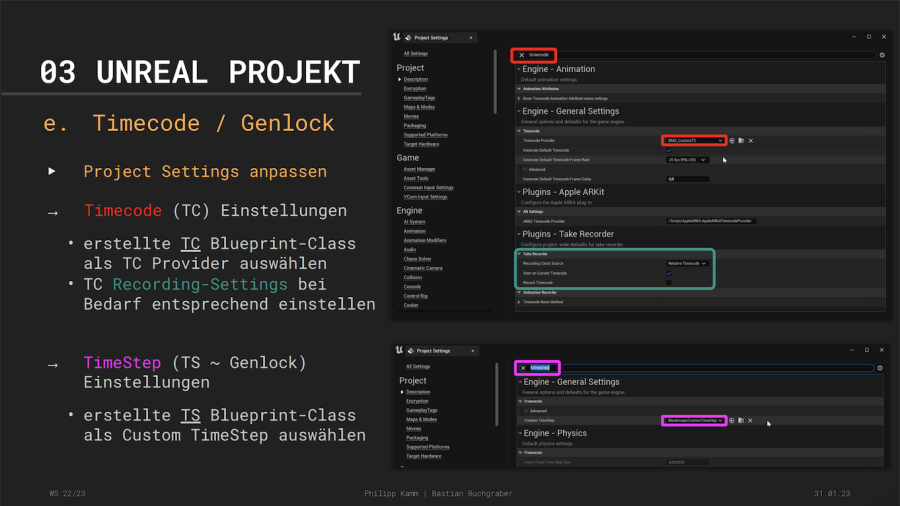The height and width of the screenshot is (506, 900).
Task: Open Timecode Provider dropdown BMD_CustomTC
Action: pos(694,141)
